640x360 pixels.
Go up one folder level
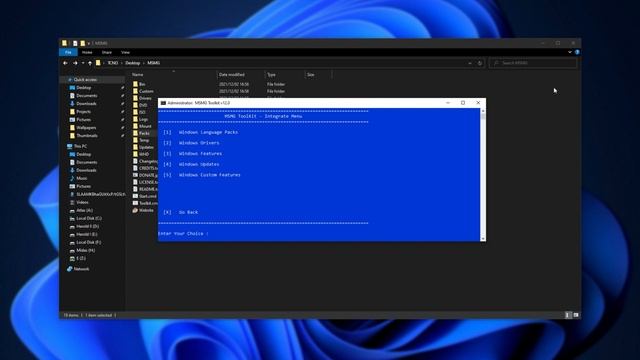[90, 63]
